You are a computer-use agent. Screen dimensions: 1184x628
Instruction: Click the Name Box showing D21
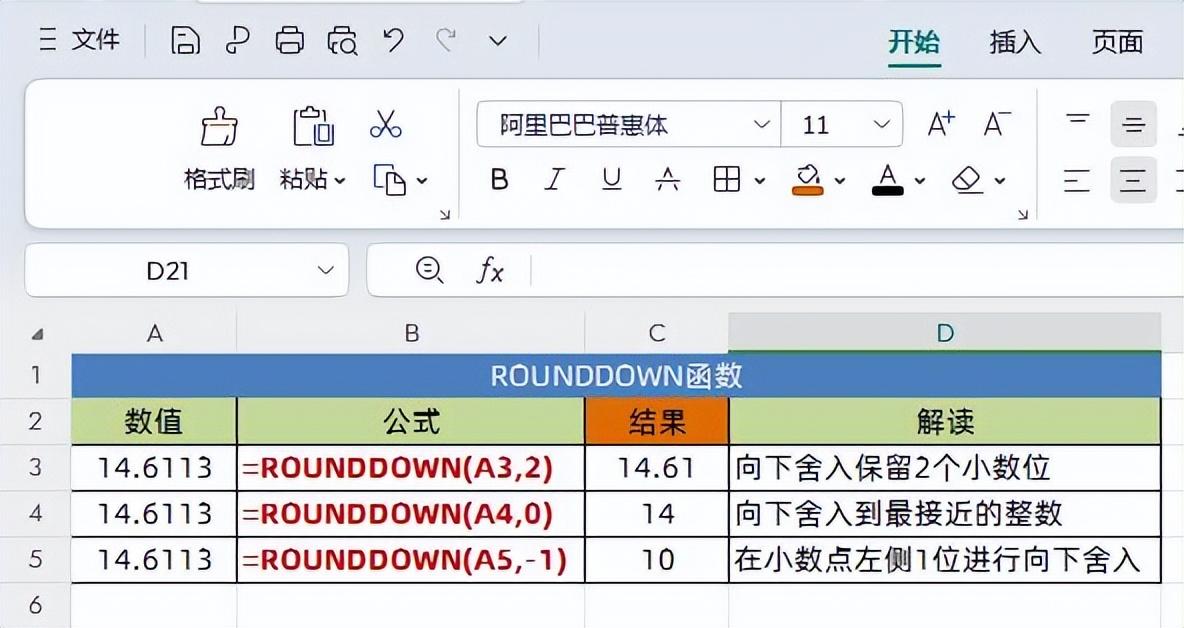click(x=187, y=270)
